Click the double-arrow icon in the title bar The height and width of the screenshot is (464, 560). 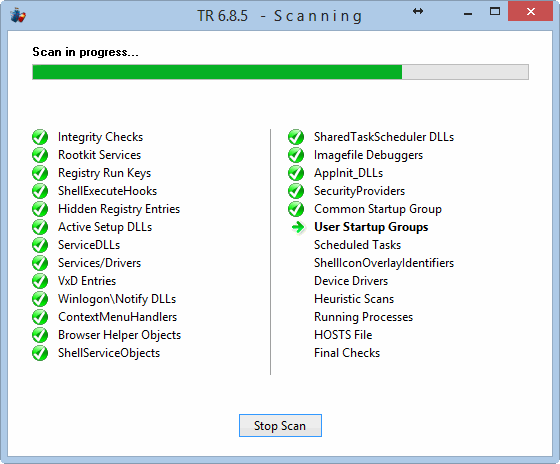[418, 11]
